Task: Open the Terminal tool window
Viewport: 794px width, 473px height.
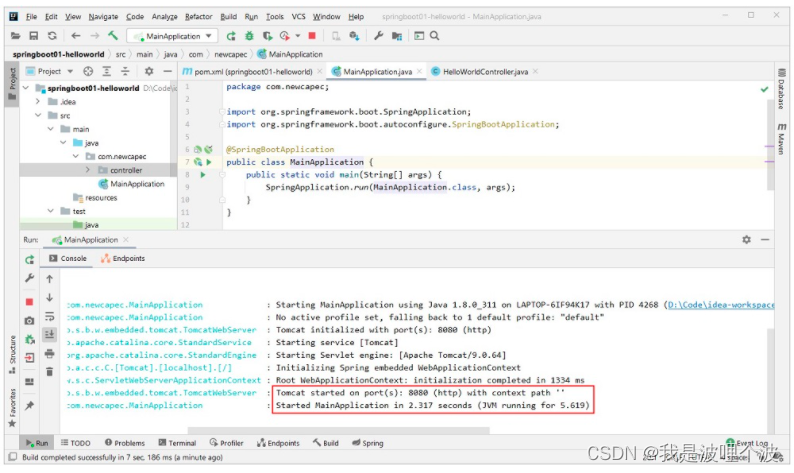Action: tap(177, 443)
